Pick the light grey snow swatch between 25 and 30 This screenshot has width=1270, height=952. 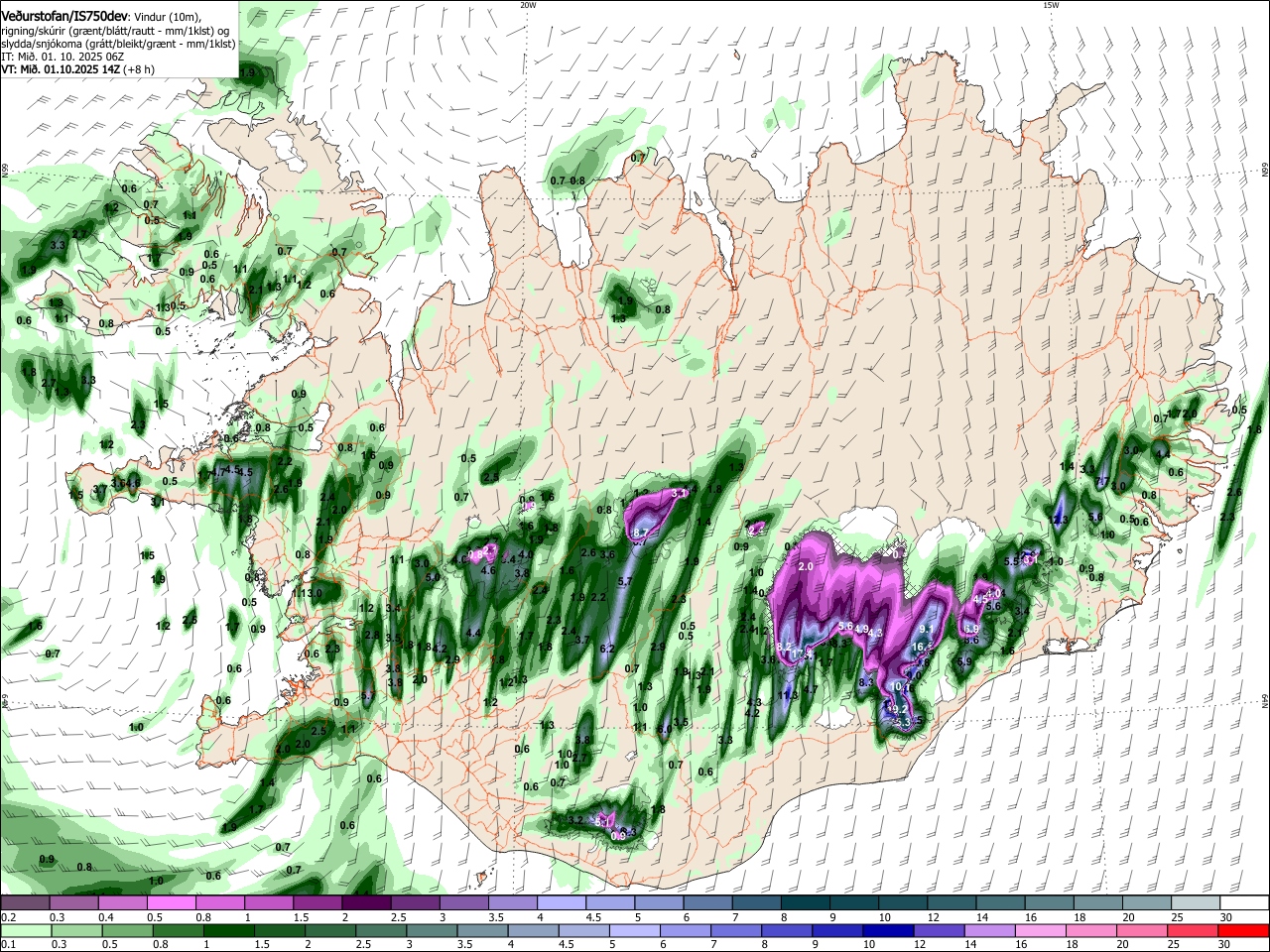coord(1196,903)
